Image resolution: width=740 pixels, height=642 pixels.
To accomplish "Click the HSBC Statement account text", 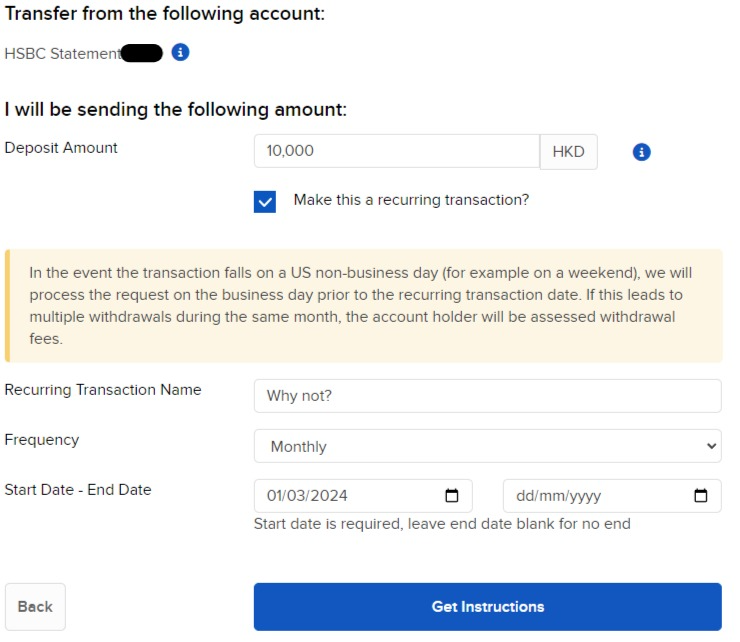I will [63, 53].
